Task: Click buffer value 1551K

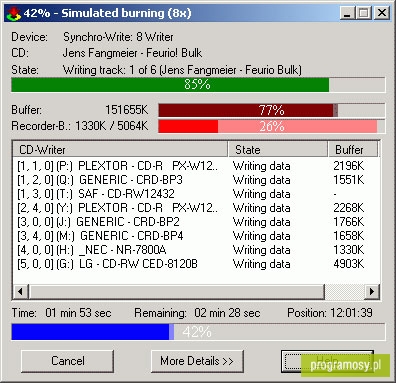Action: pos(348,180)
